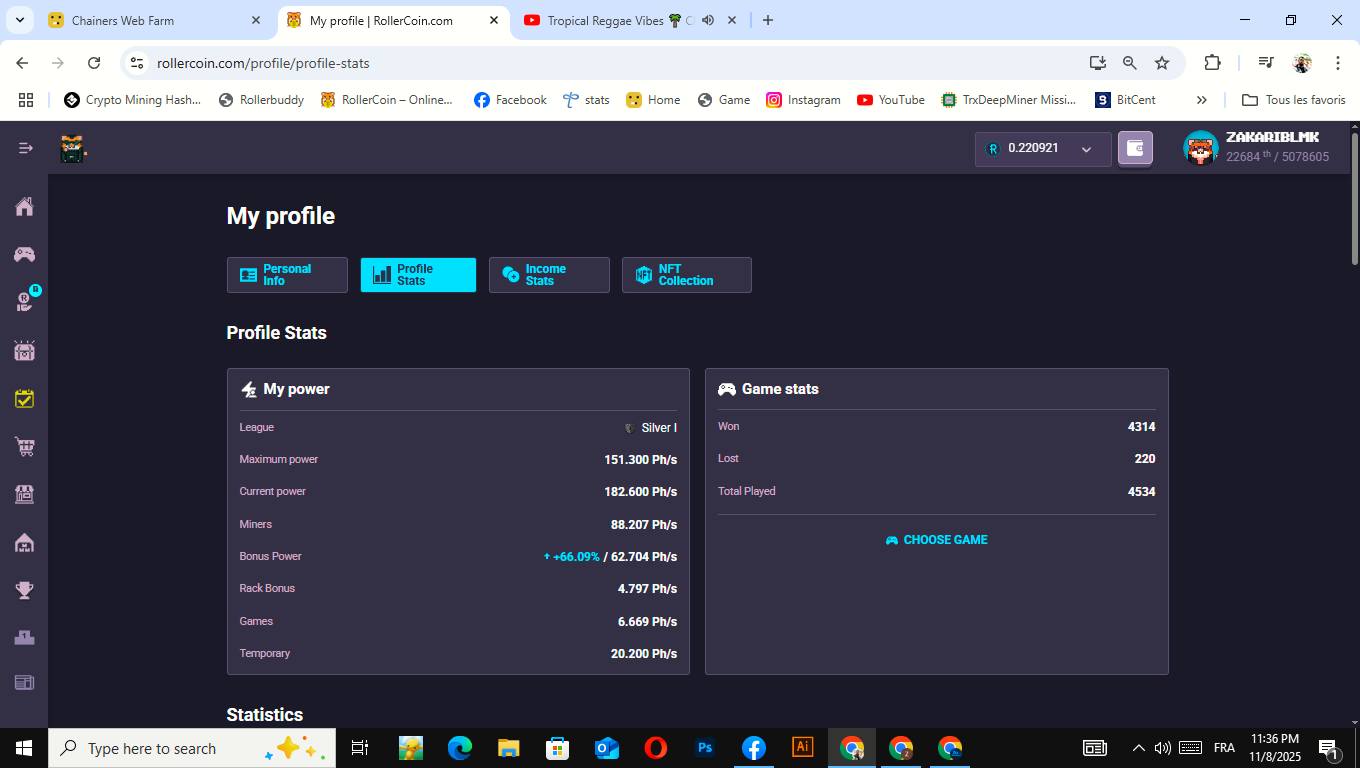The height and width of the screenshot is (768, 1360).
Task: Launch Illustrator from the taskbar
Action: click(x=802, y=748)
